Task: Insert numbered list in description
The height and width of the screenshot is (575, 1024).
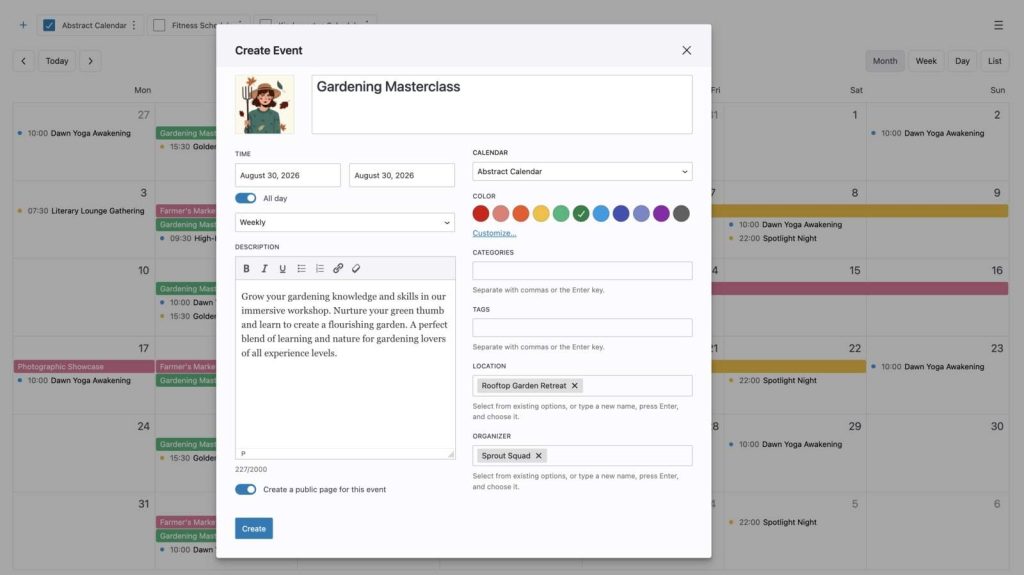Action: (319, 269)
